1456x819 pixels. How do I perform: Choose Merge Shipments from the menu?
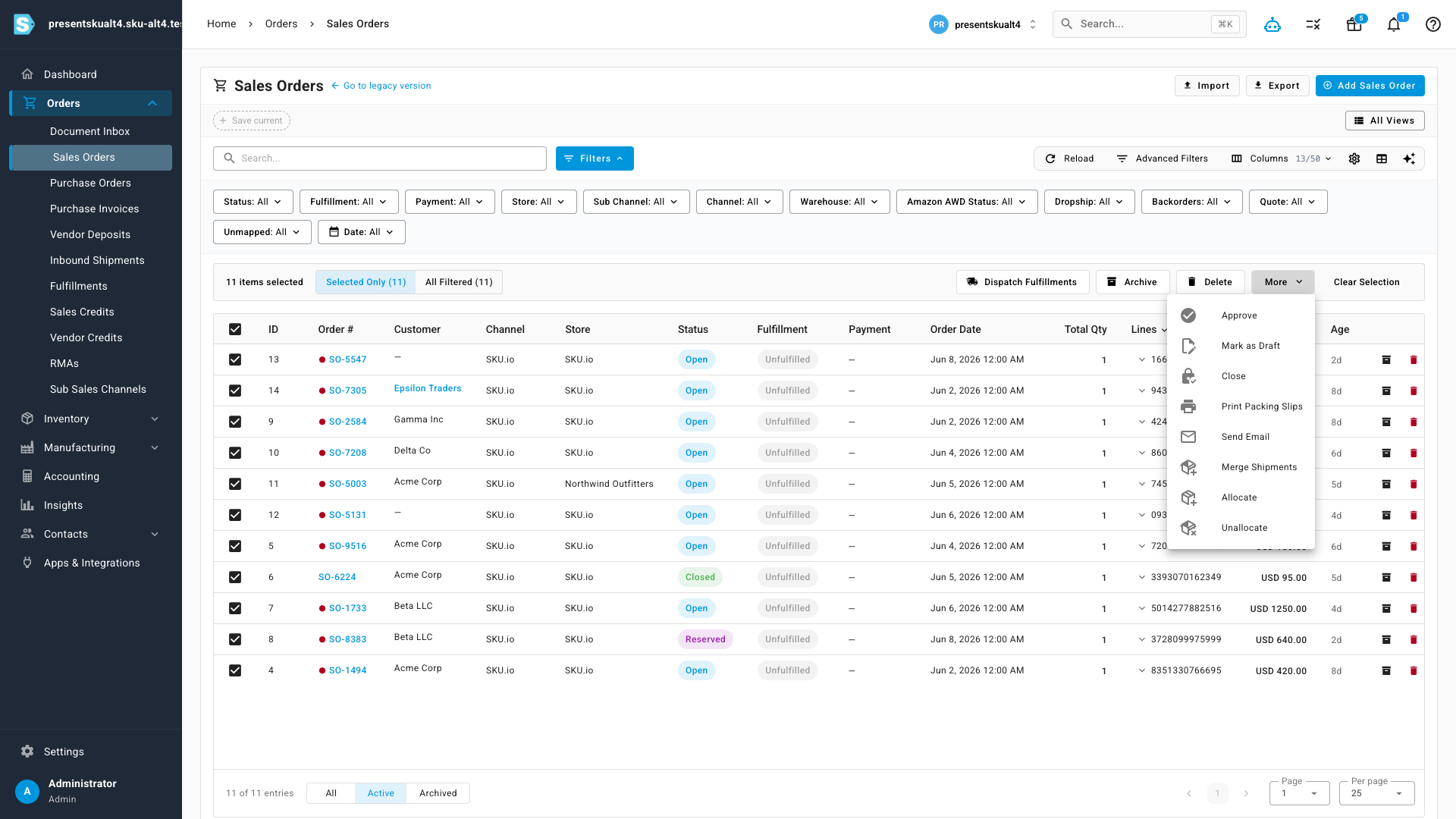(1241, 467)
